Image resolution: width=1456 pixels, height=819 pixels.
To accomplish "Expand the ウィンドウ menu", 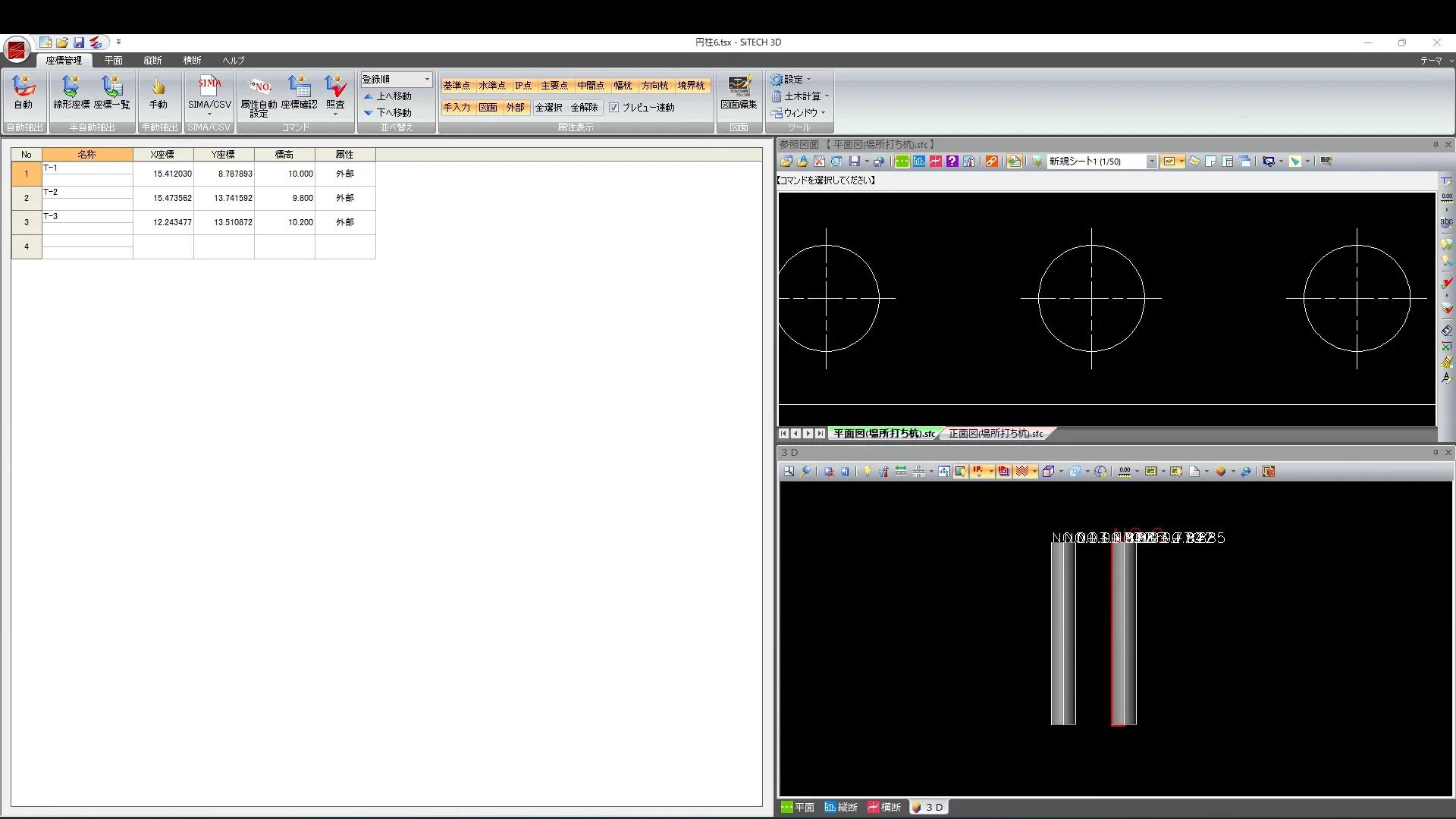I will point(799,113).
